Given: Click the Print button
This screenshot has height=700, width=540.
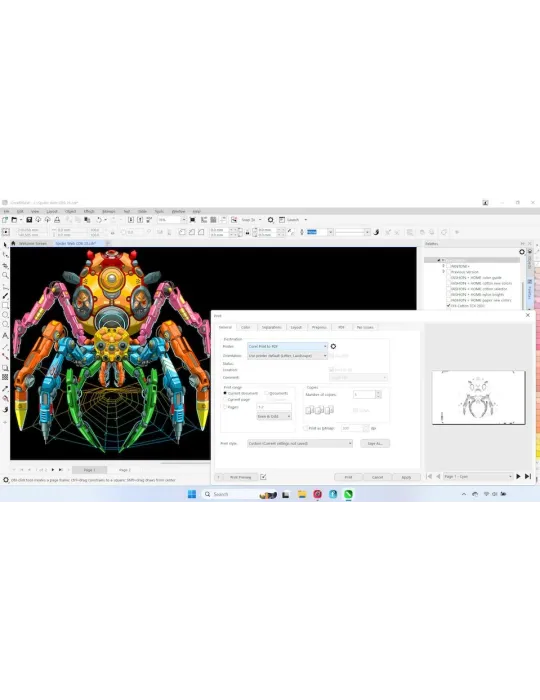Looking at the screenshot, I should tap(348, 477).
